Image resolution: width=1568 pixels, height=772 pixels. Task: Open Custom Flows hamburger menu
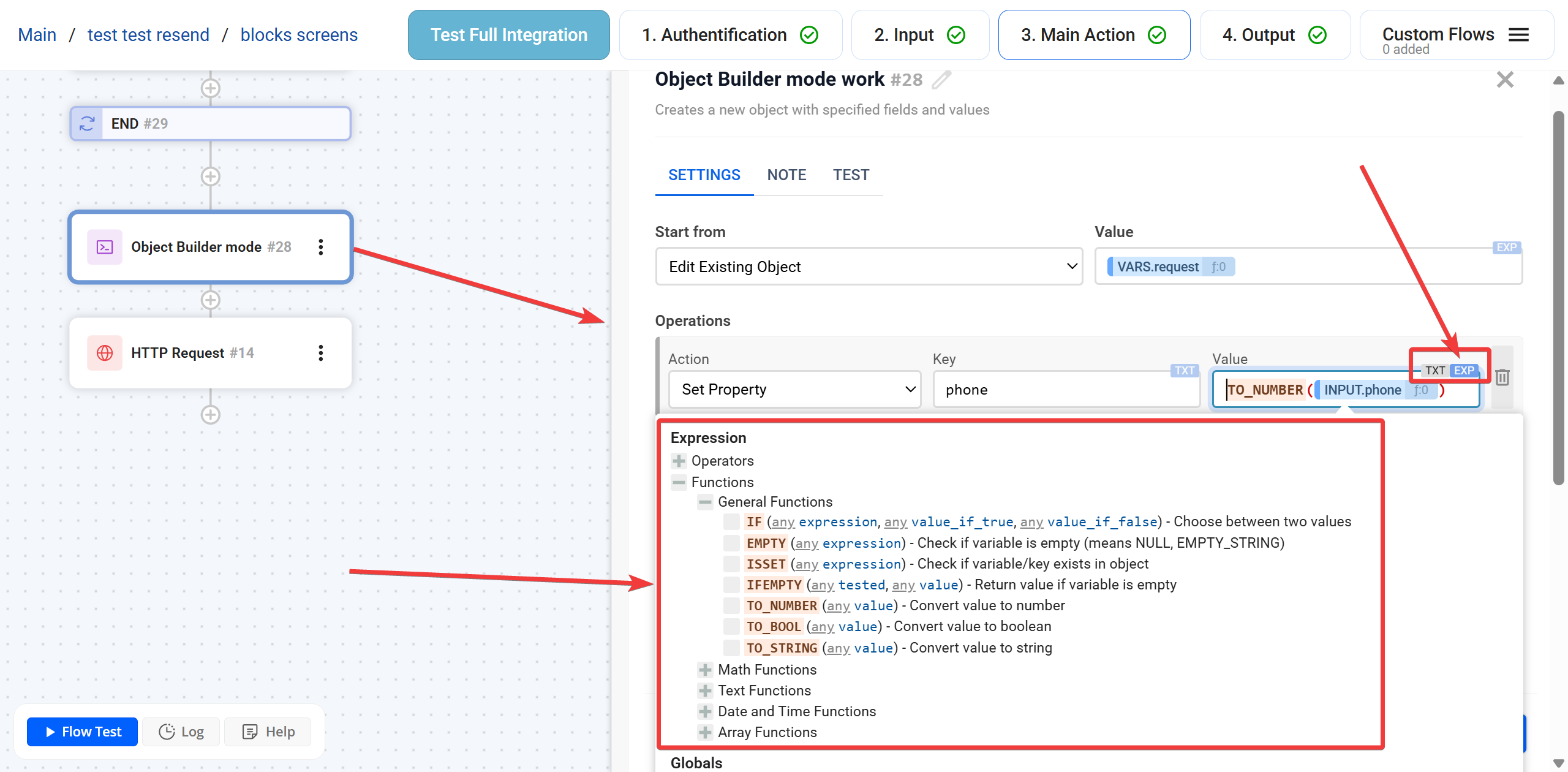(1518, 35)
